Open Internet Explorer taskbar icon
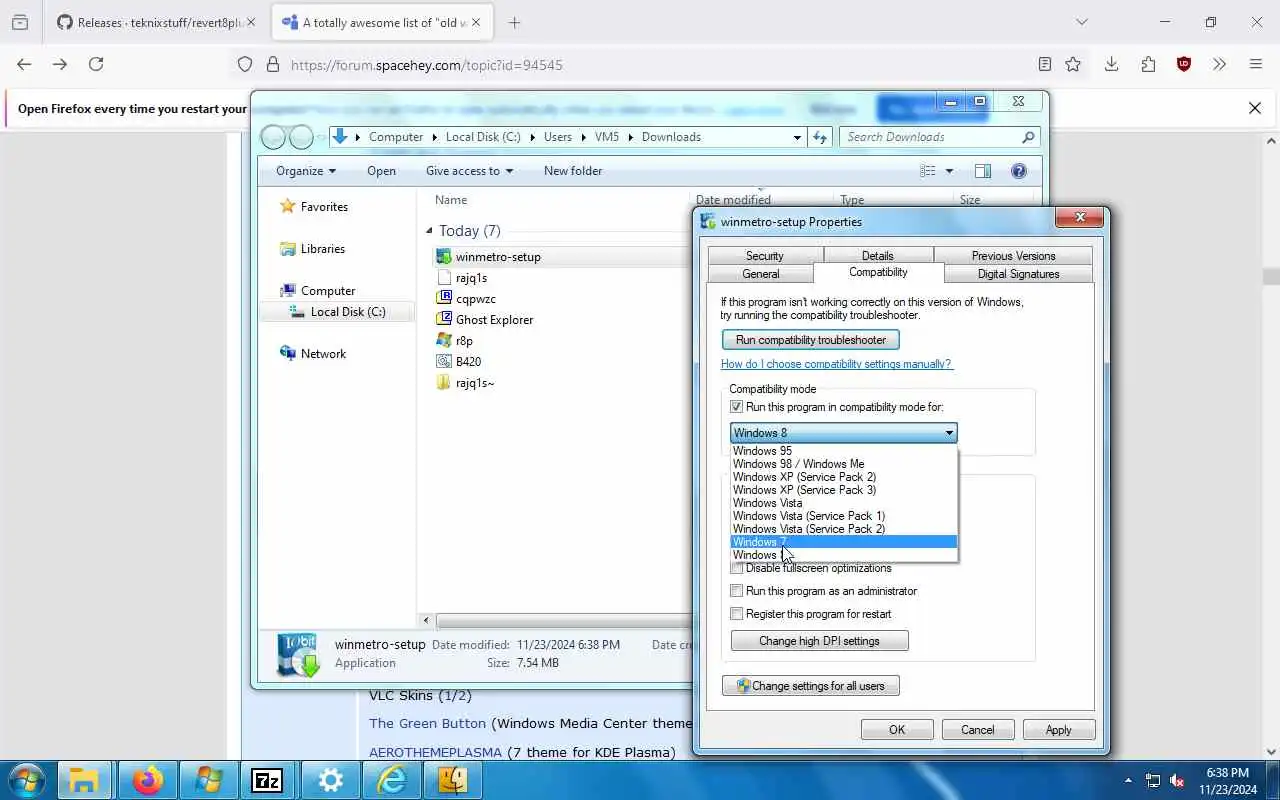This screenshot has width=1280, height=800. (391, 780)
